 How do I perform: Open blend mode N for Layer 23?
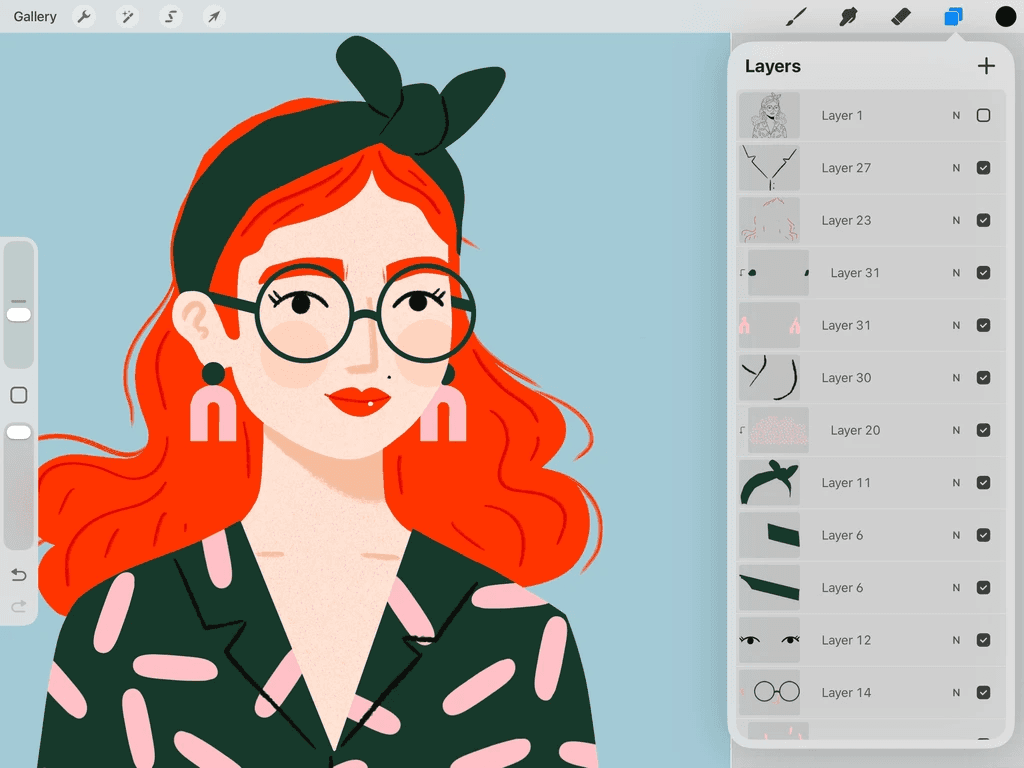coord(956,220)
